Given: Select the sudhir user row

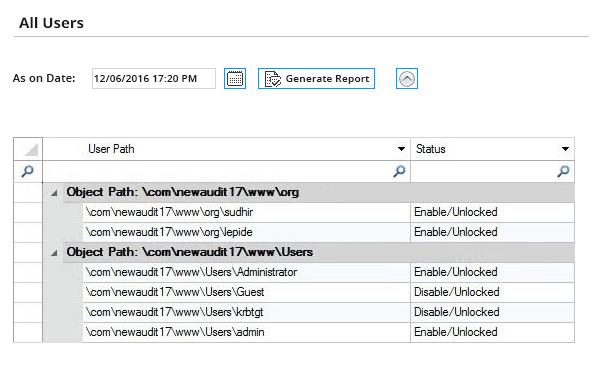Looking at the screenshot, I should (328, 212).
